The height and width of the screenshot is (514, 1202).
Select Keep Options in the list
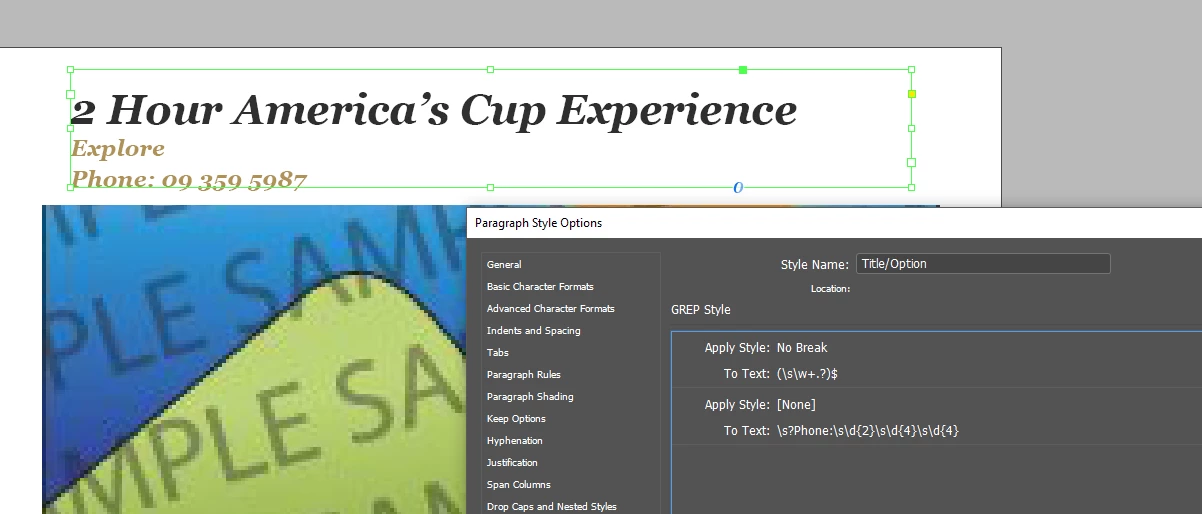click(x=516, y=419)
